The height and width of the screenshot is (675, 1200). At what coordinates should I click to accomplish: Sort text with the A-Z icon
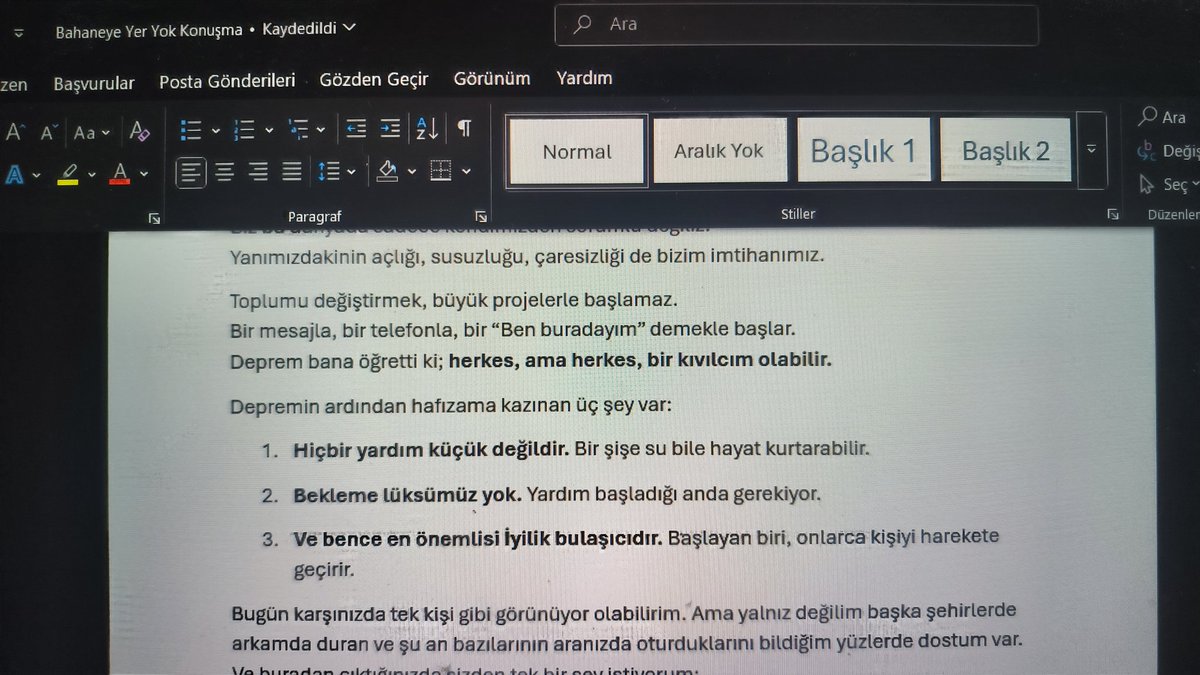pyautogui.click(x=426, y=129)
